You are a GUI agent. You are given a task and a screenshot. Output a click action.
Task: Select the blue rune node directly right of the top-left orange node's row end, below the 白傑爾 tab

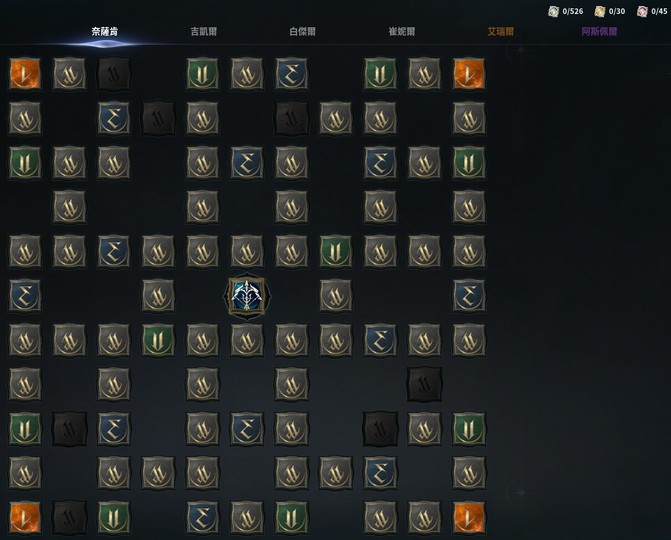click(291, 74)
